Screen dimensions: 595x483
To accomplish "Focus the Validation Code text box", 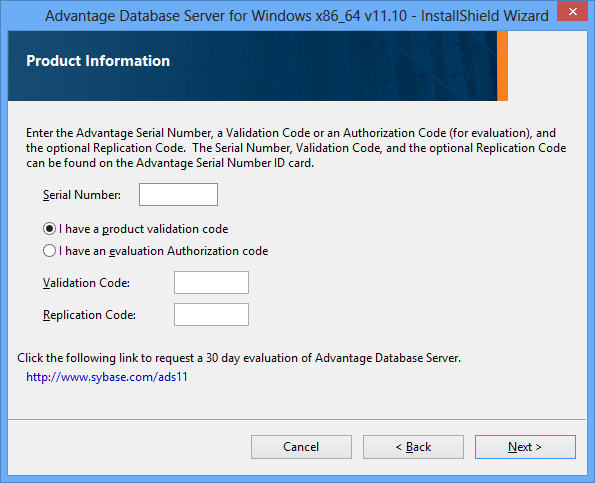I will (x=211, y=283).
